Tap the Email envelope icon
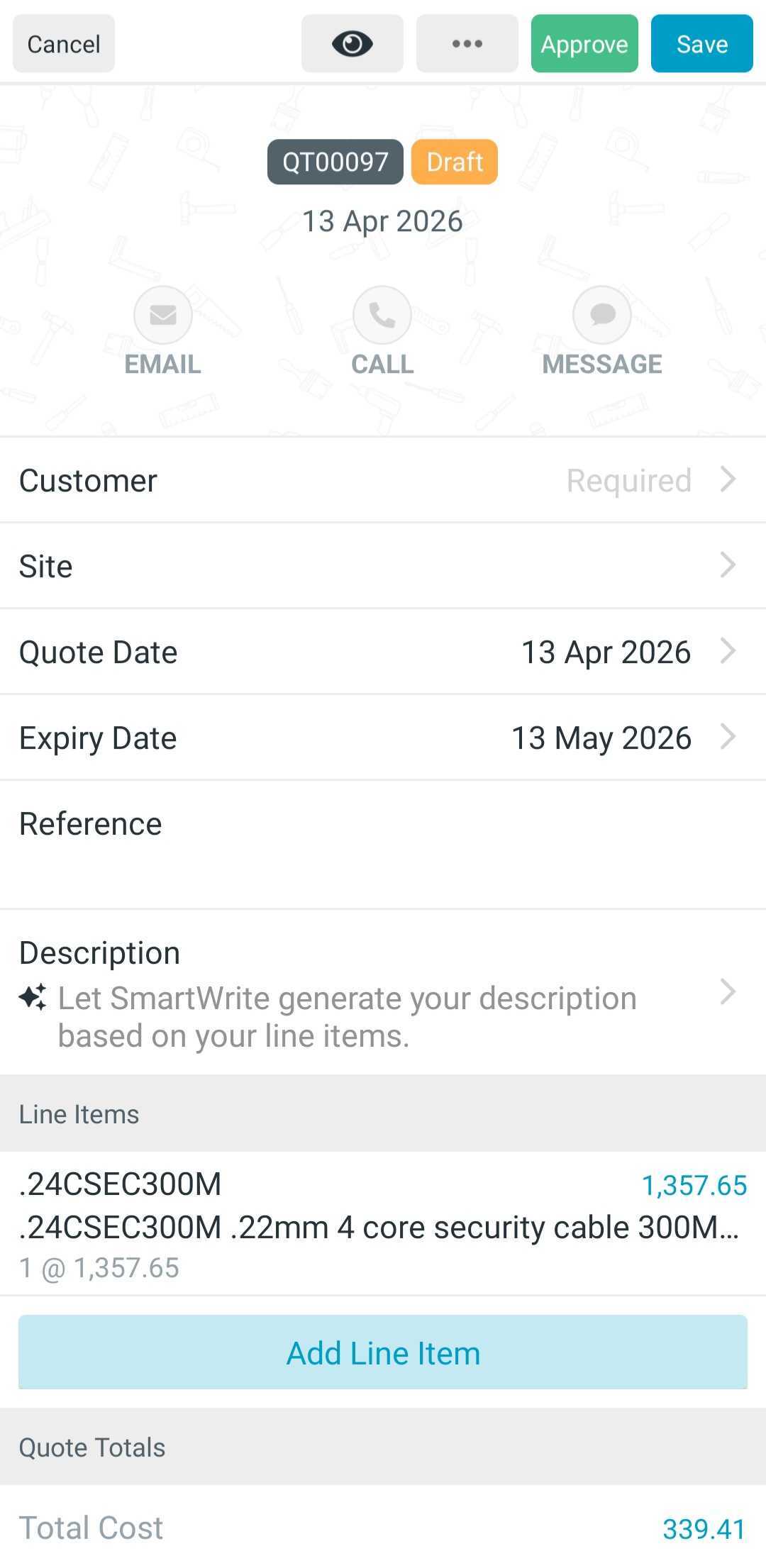The height and width of the screenshot is (1568, 766). [x=163, y=315]
